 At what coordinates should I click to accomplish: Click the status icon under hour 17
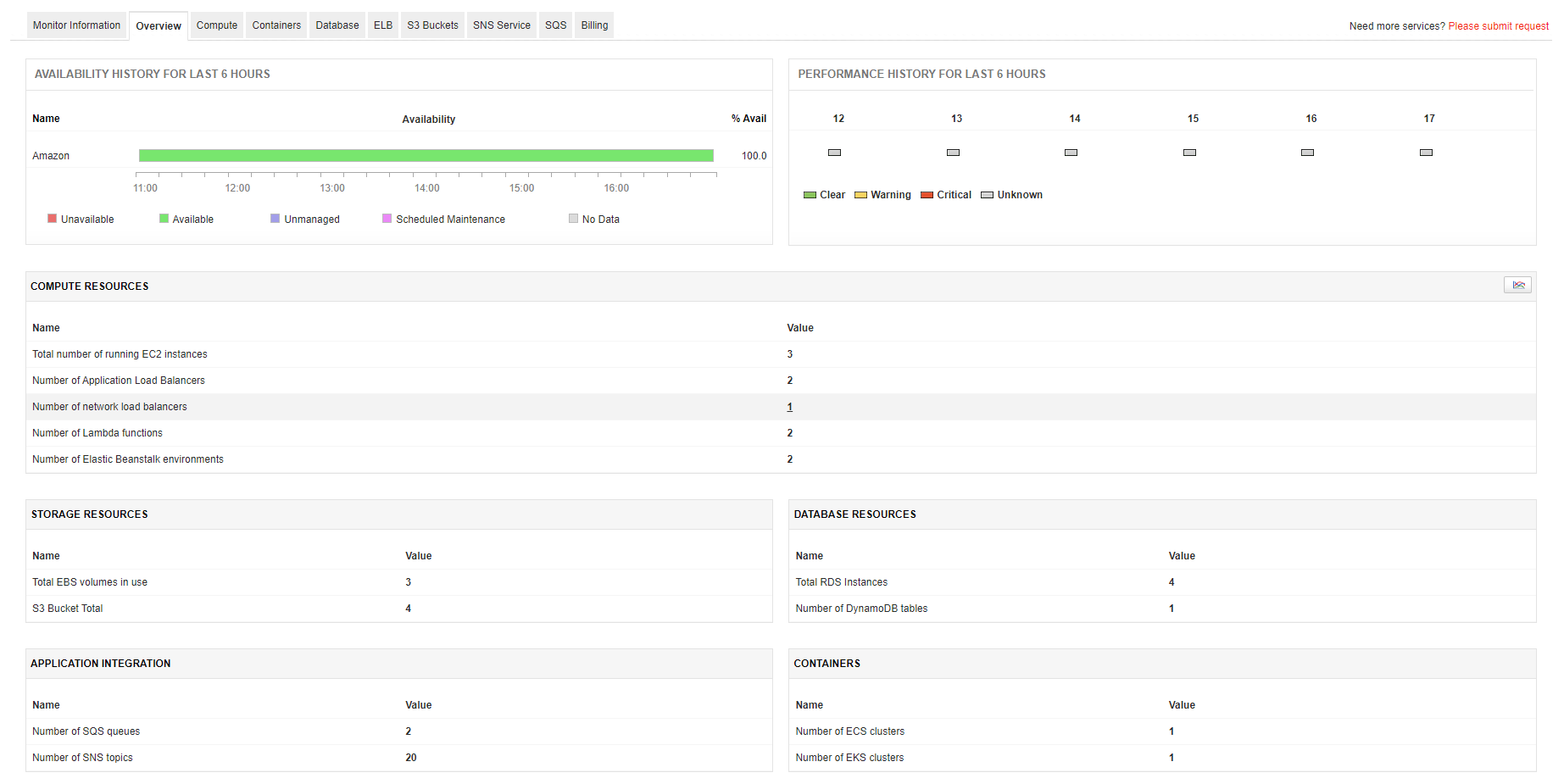tap(1425, 153)
